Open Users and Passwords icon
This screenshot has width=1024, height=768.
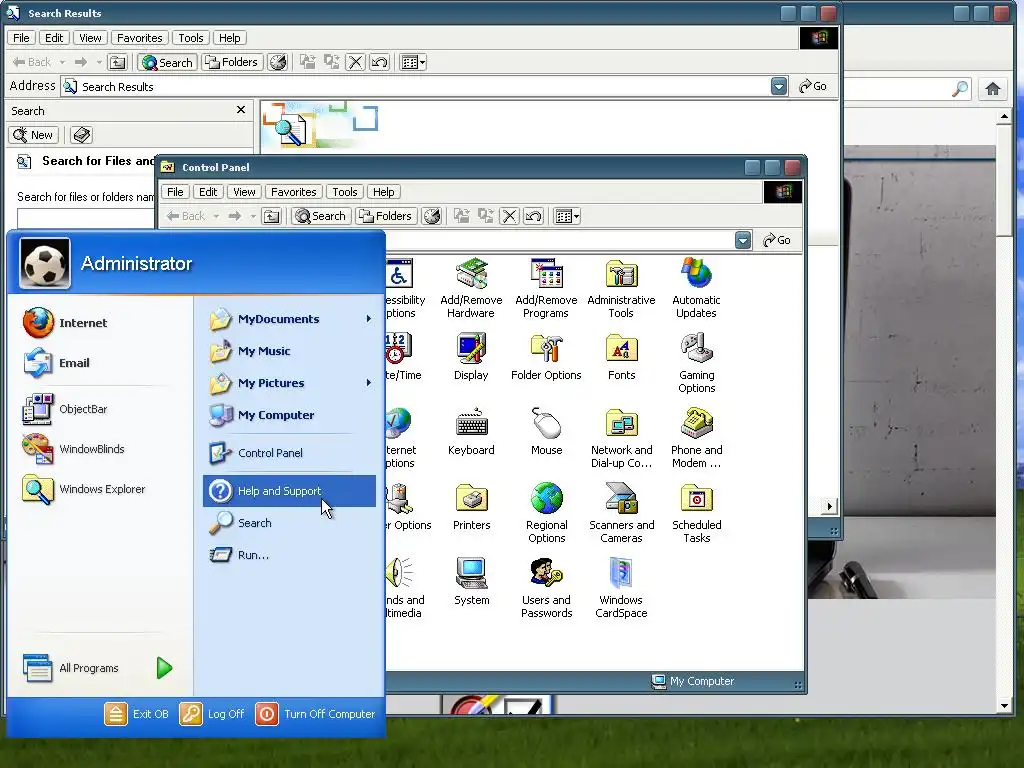point(546,588)
